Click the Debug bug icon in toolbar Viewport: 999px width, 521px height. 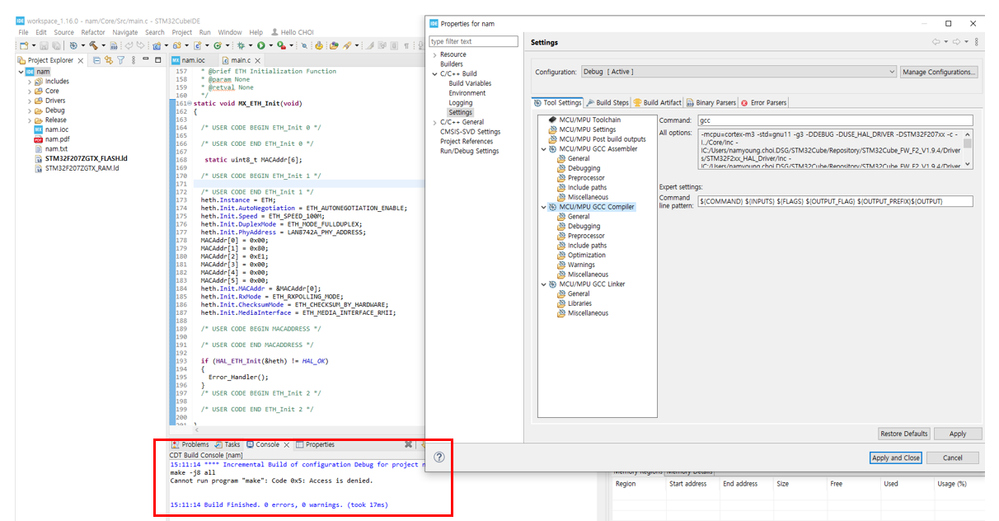pos(240,46)
